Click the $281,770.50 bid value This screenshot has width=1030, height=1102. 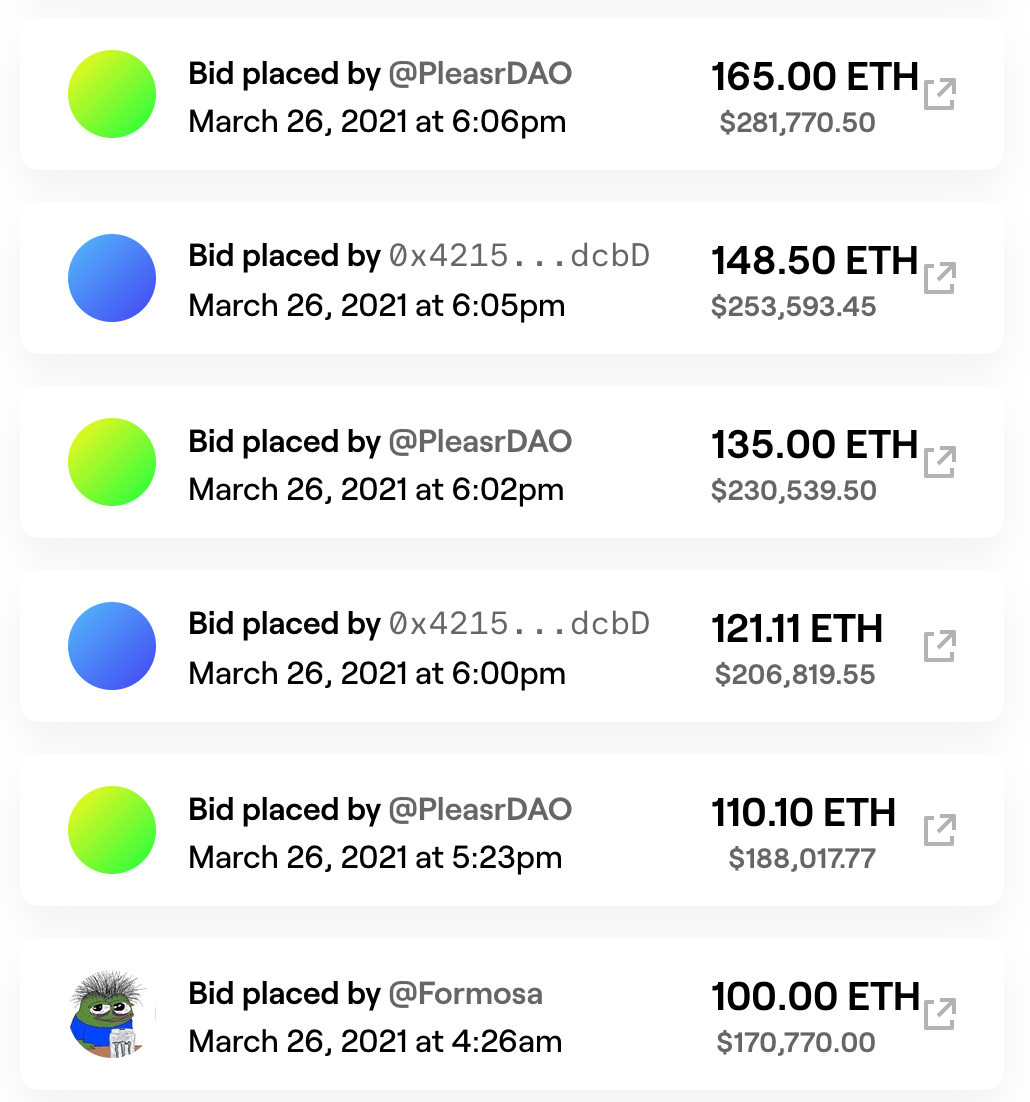tap(797, 123)
